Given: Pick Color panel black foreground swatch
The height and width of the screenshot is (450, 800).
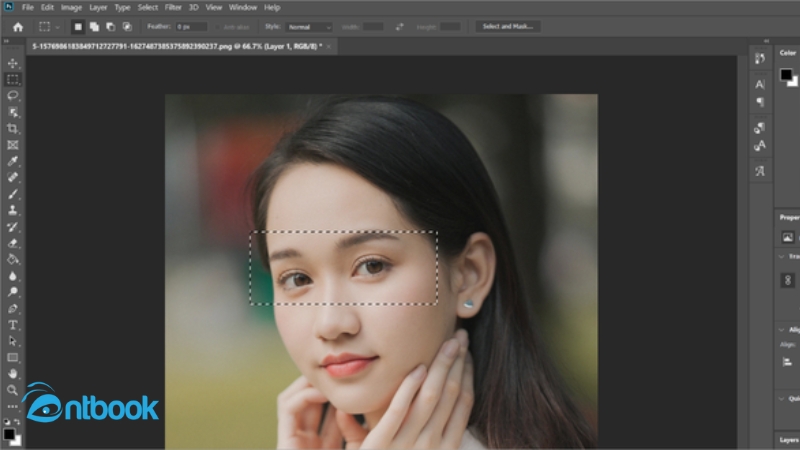Looking at the screenshot, I should tap(786, 74).
